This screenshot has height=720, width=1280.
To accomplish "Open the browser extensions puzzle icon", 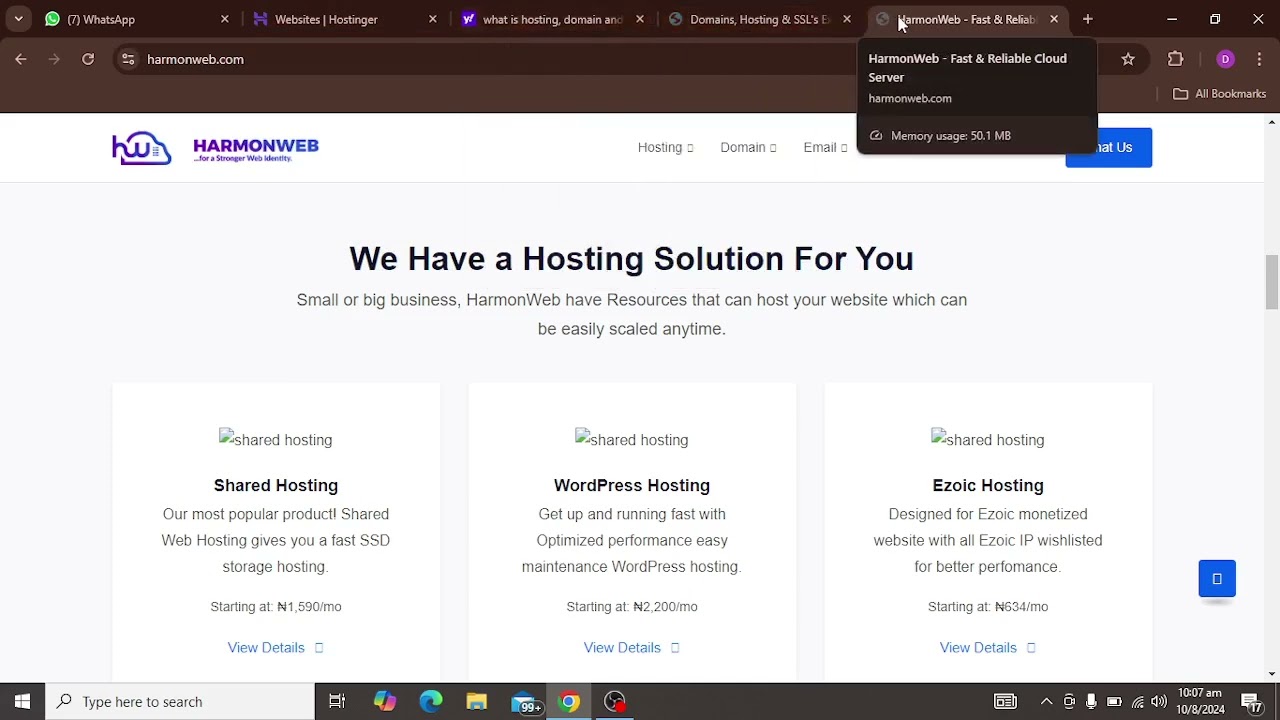I will (1176, 59).
